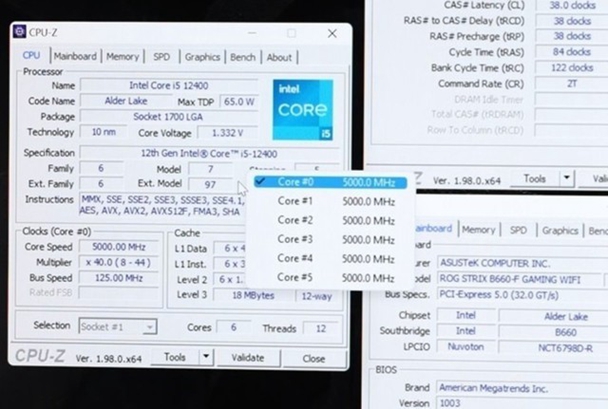Click the Cycle Time value 84 clocks

(572, 52)
